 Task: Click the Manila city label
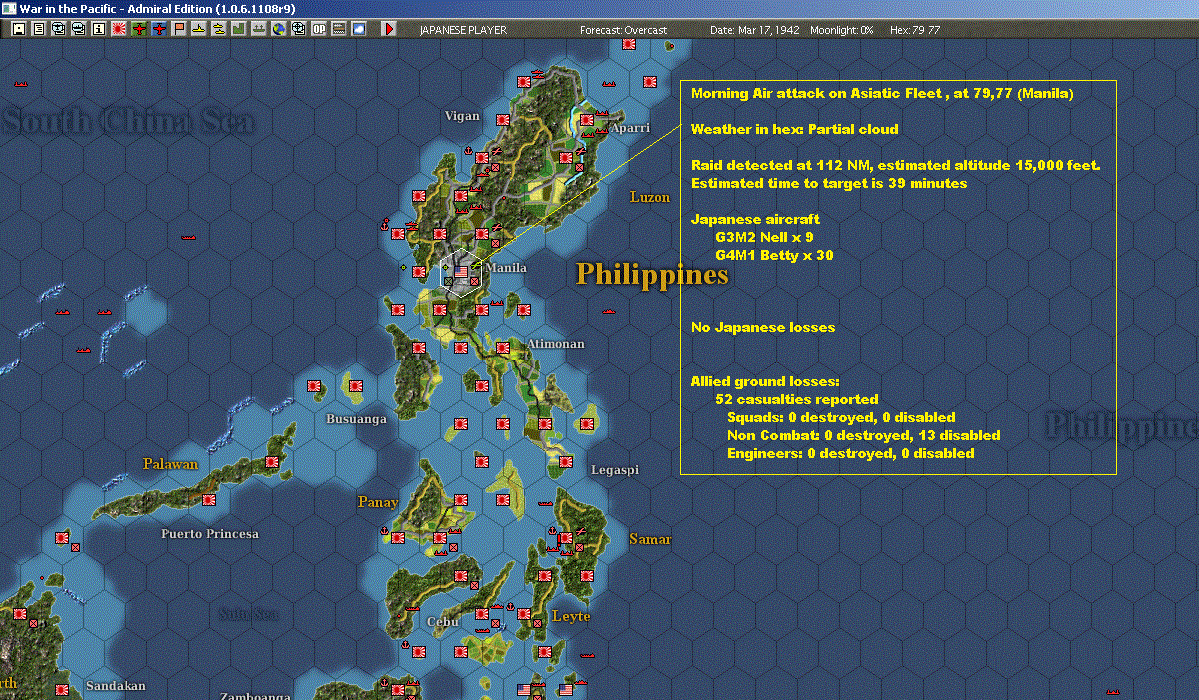click(506, 268)
